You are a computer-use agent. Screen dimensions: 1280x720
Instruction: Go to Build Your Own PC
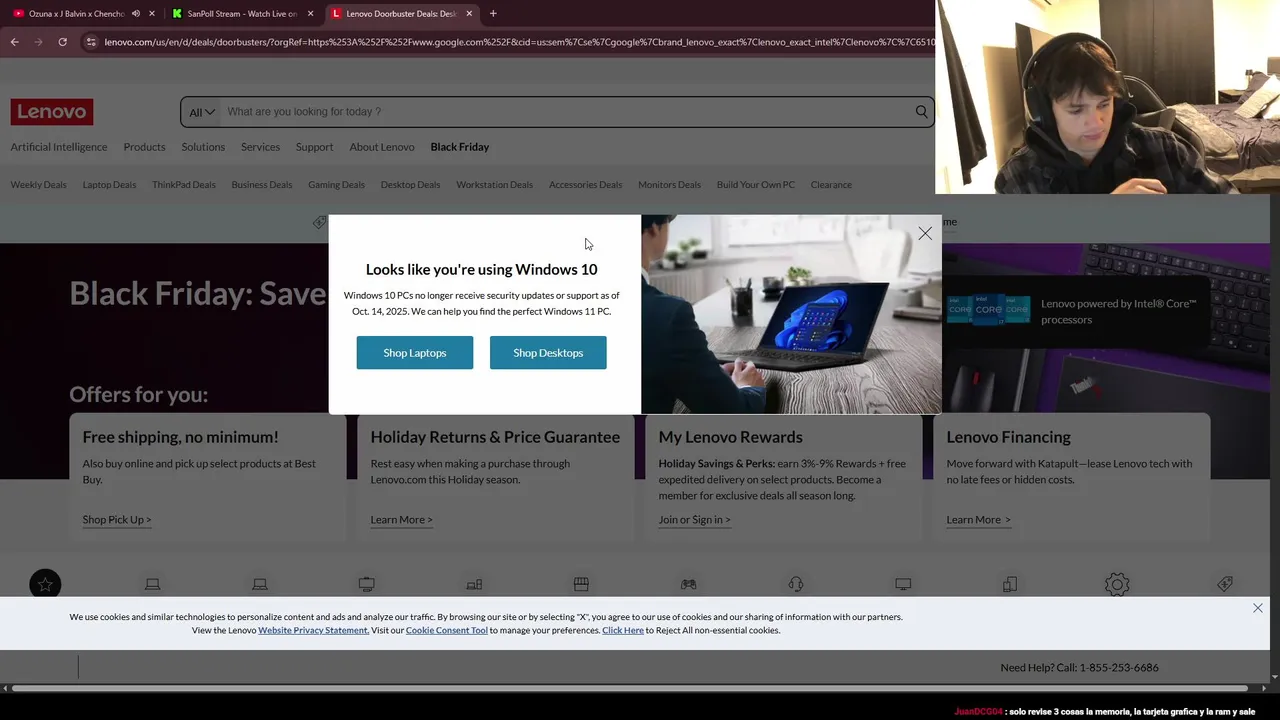pos(756,185)
